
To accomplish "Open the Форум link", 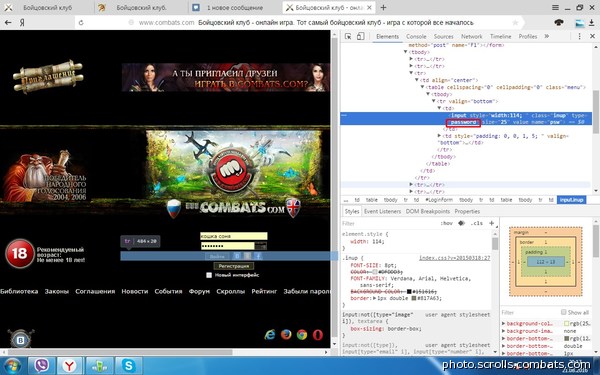I will 199,291.
